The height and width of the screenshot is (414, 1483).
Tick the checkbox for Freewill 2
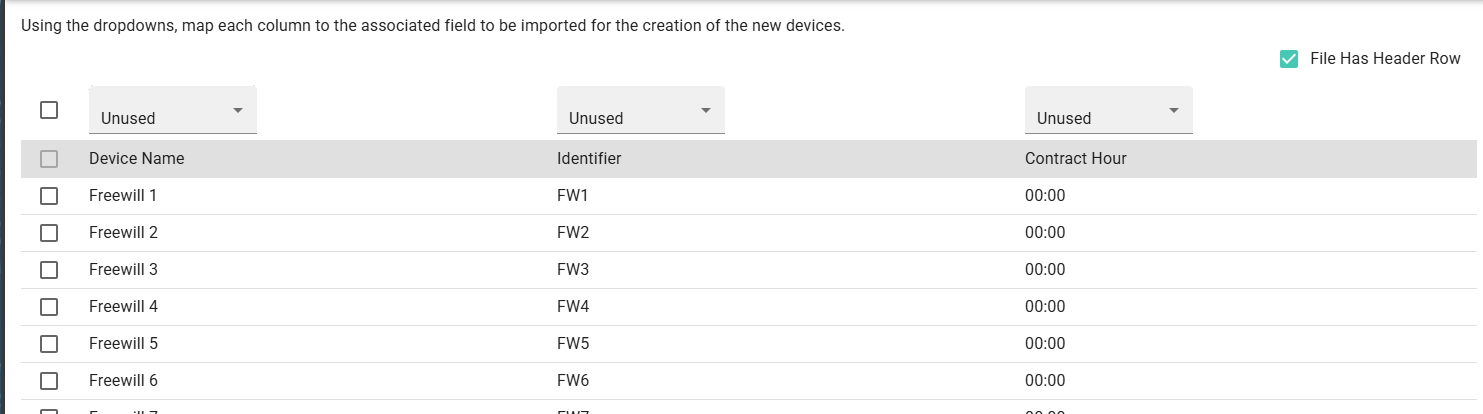click(49, 233)
